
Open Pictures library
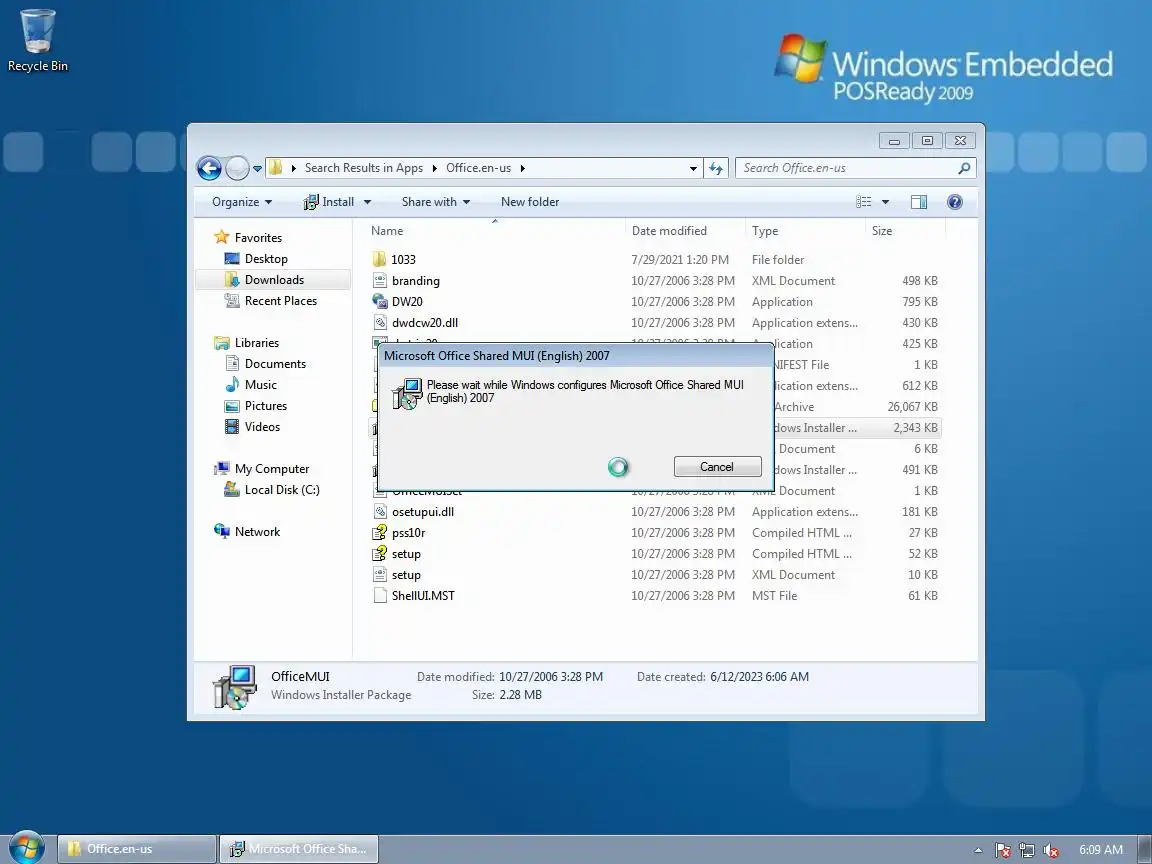pyautogui.click(x=265, y=406)
